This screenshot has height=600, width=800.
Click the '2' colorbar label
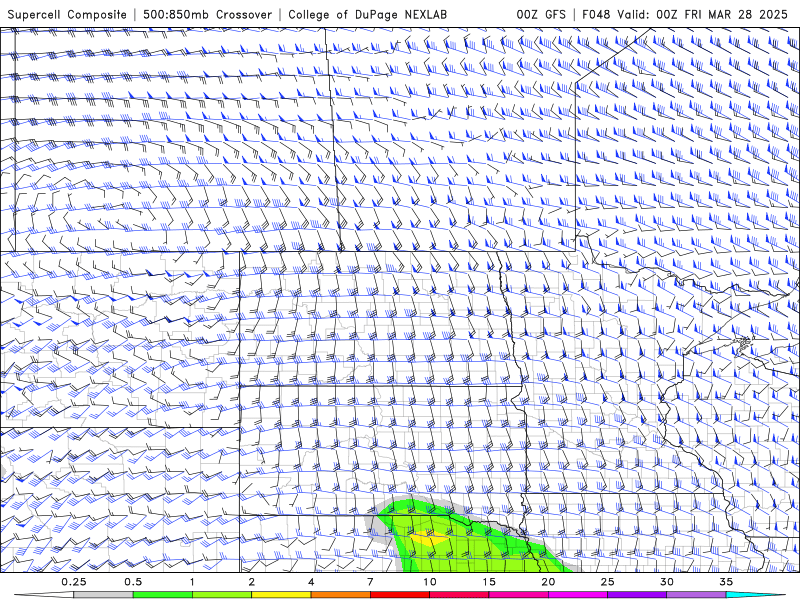(x=252, y=582)
